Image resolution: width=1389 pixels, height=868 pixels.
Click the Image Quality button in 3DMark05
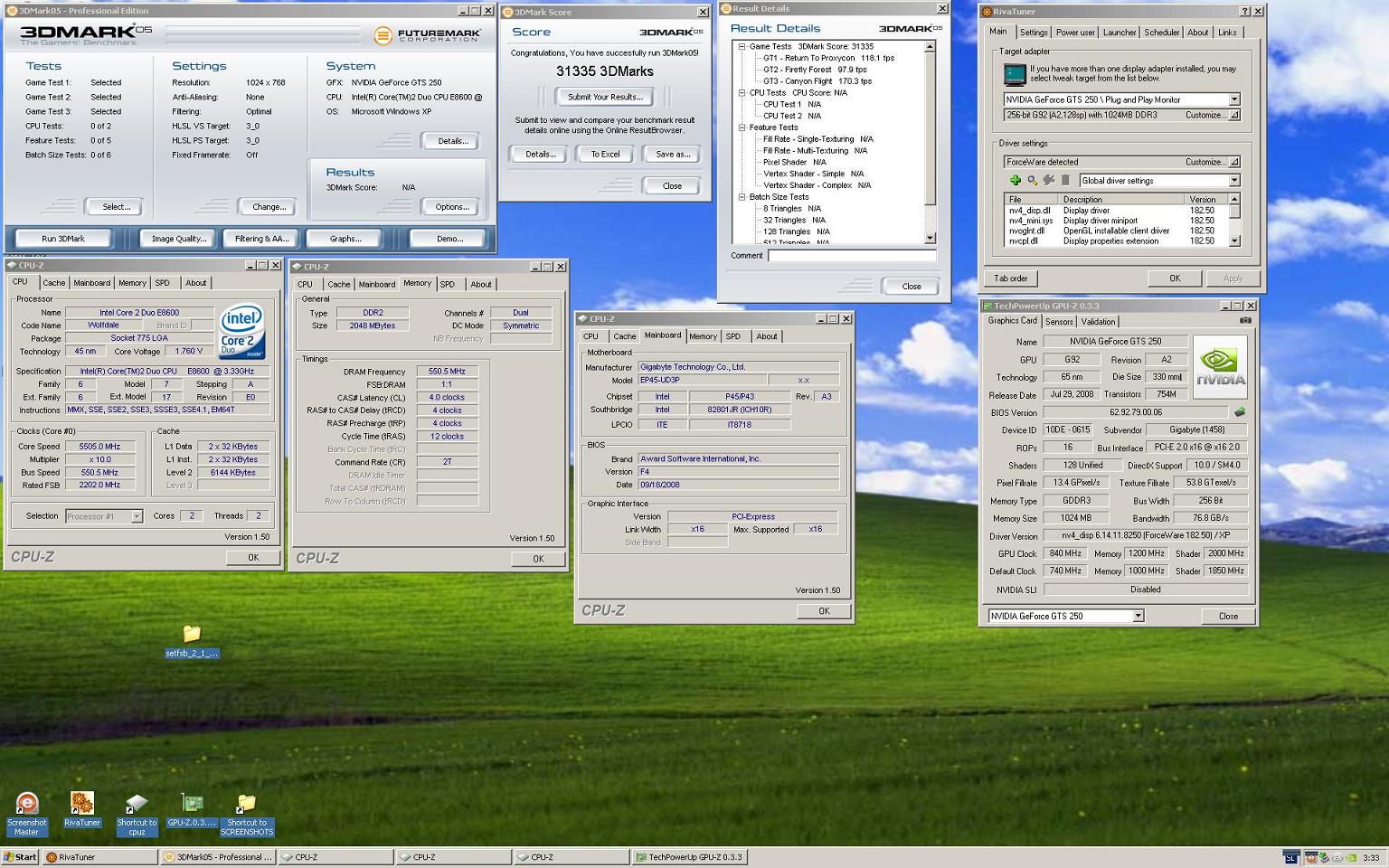click(x=179, y=239)
